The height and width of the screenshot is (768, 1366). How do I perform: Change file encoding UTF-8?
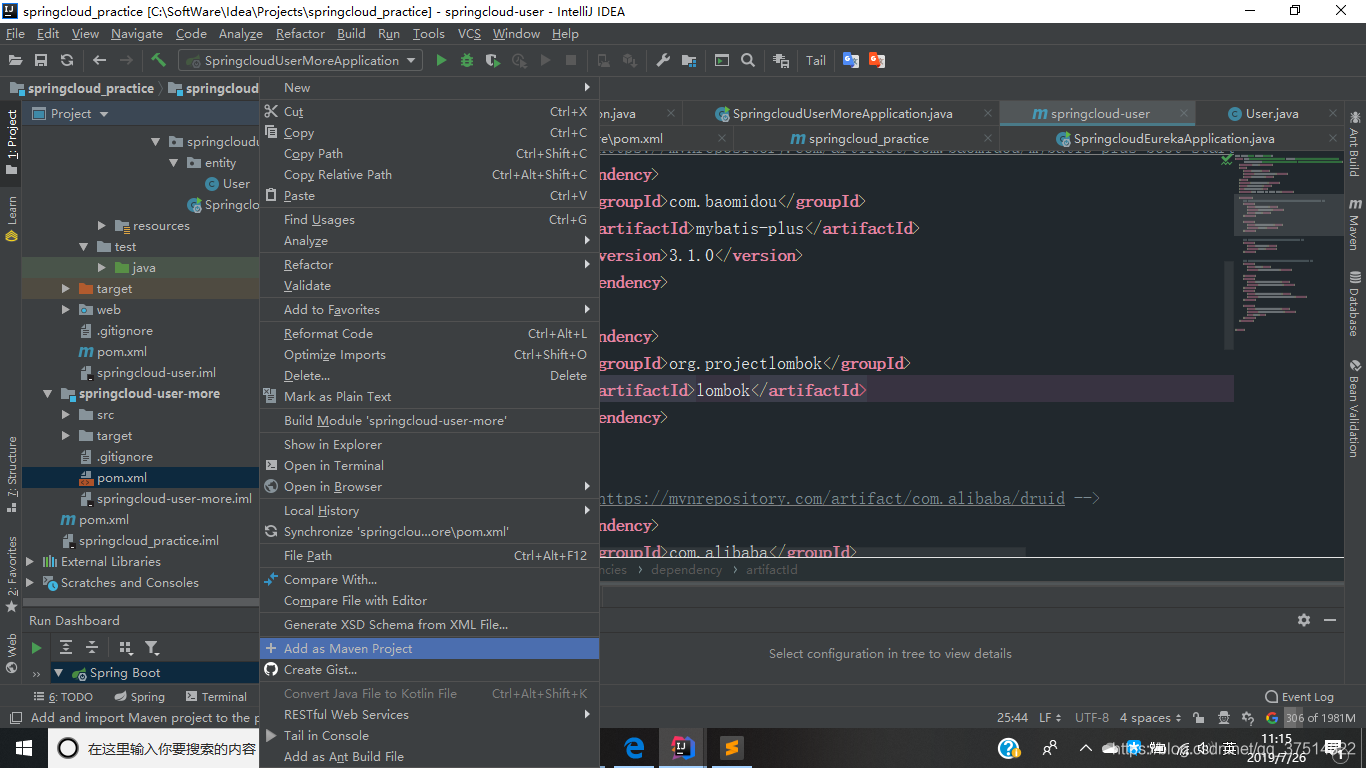1092,718
